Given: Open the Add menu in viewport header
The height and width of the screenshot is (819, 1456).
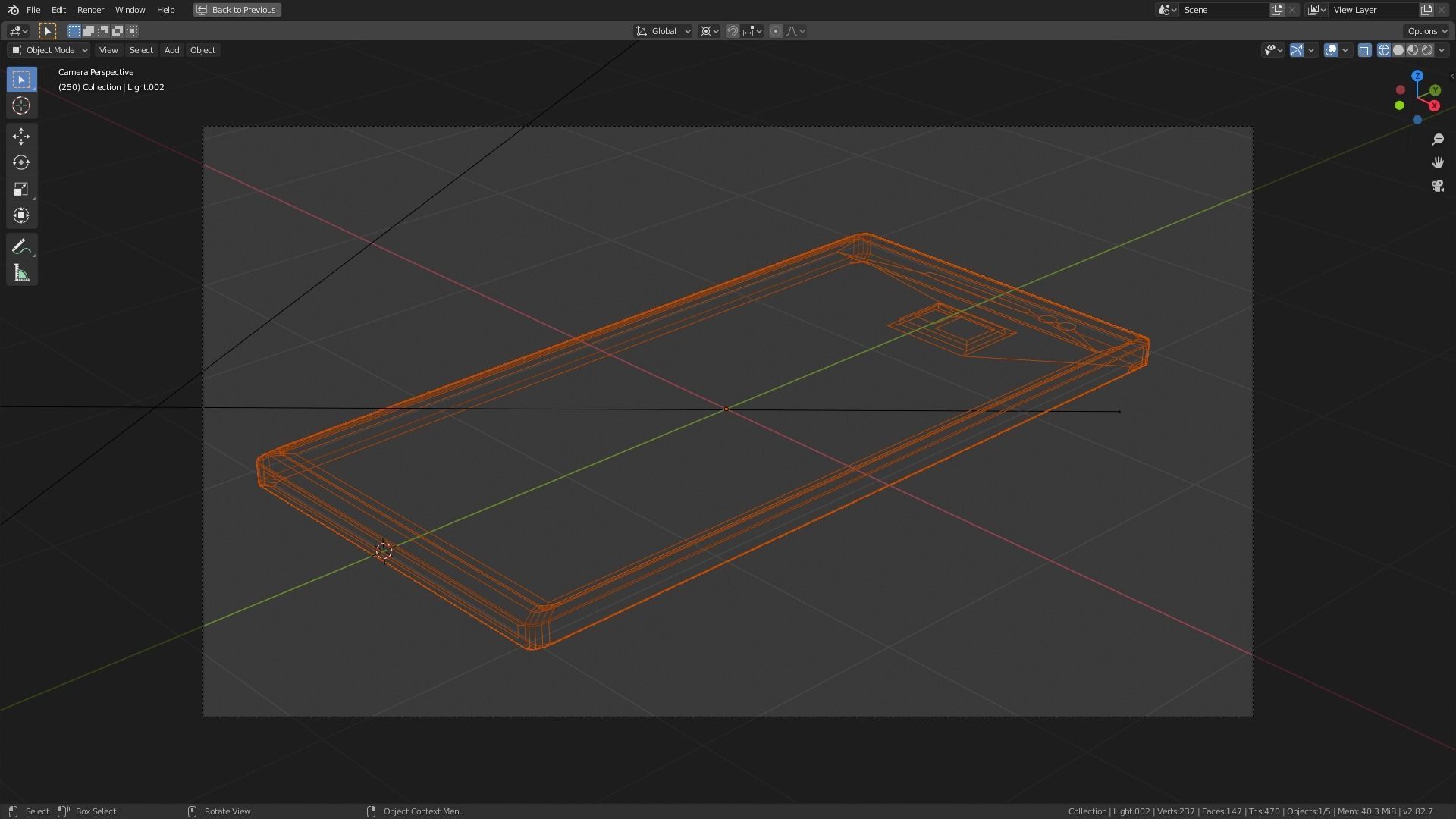Looking at the screenshot, I should (171, 50).
